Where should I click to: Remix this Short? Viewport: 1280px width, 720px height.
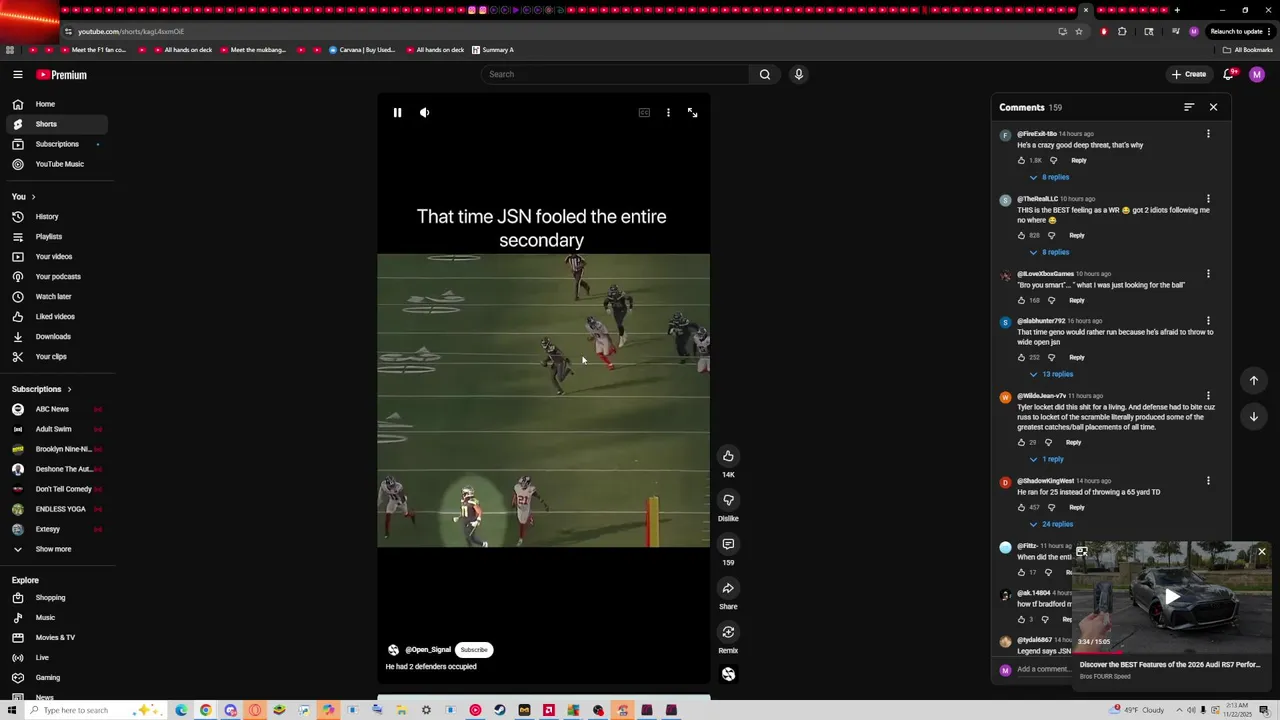click(728, 632)
